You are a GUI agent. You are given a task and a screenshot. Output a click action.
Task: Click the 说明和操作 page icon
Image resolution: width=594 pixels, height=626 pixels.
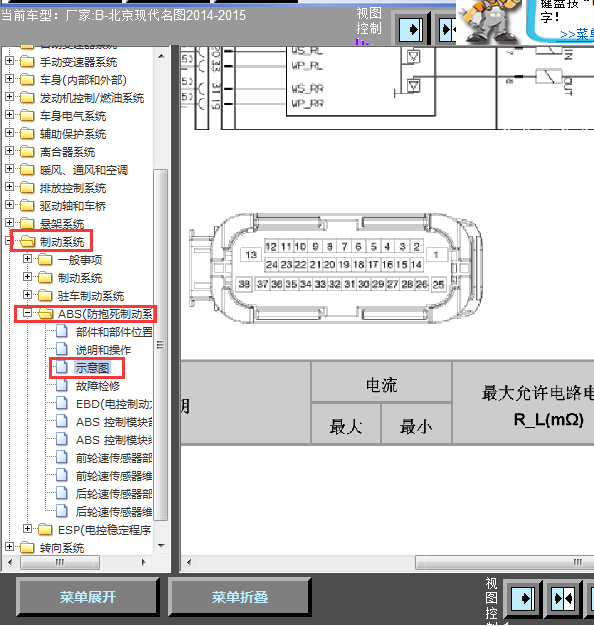tap(61, 349)
